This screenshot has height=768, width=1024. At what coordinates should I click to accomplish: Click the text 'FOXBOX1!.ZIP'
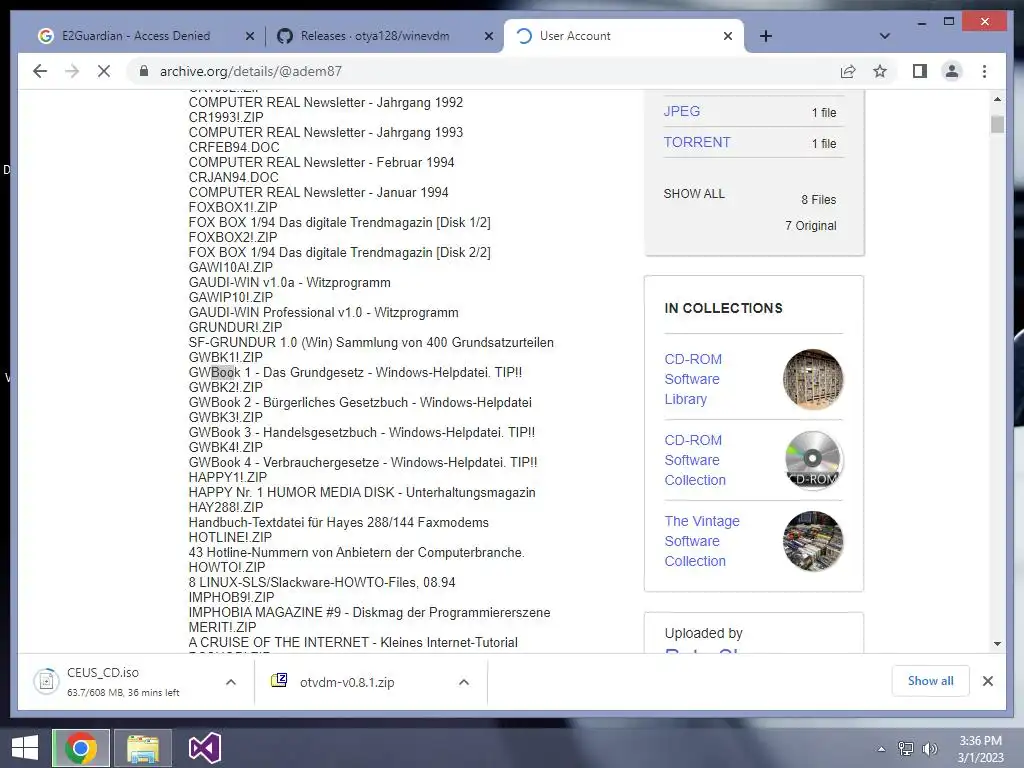pos(233,207)
